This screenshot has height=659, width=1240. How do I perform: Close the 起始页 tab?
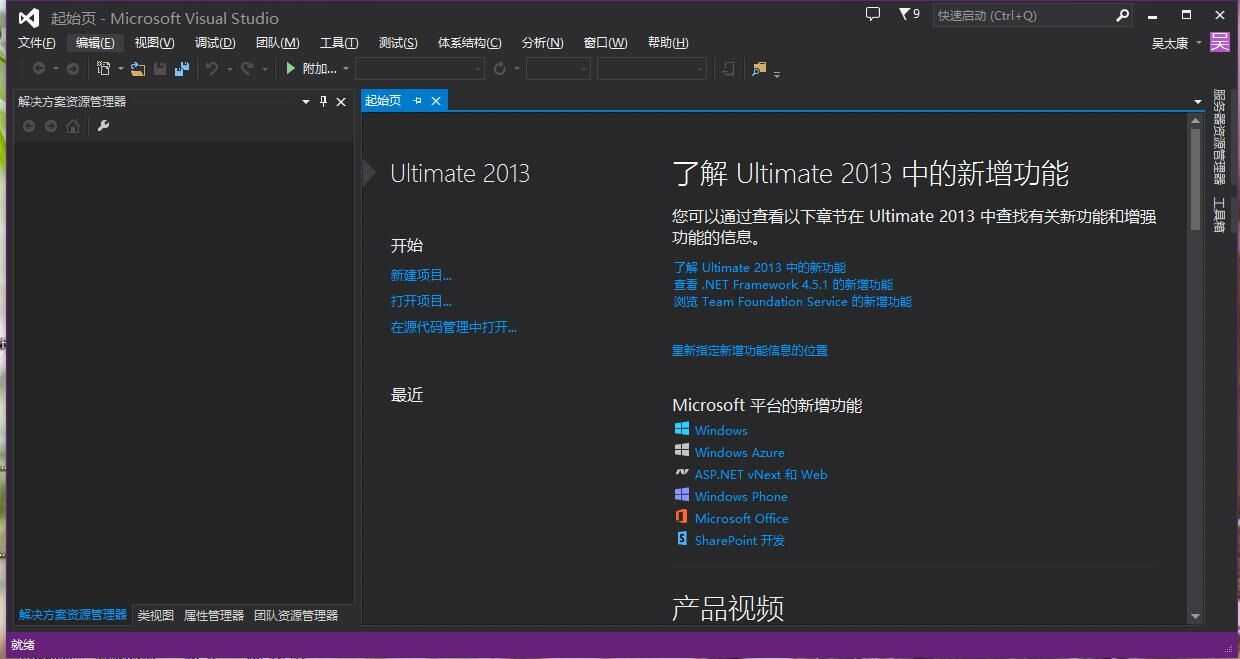[x=436, y=101]
